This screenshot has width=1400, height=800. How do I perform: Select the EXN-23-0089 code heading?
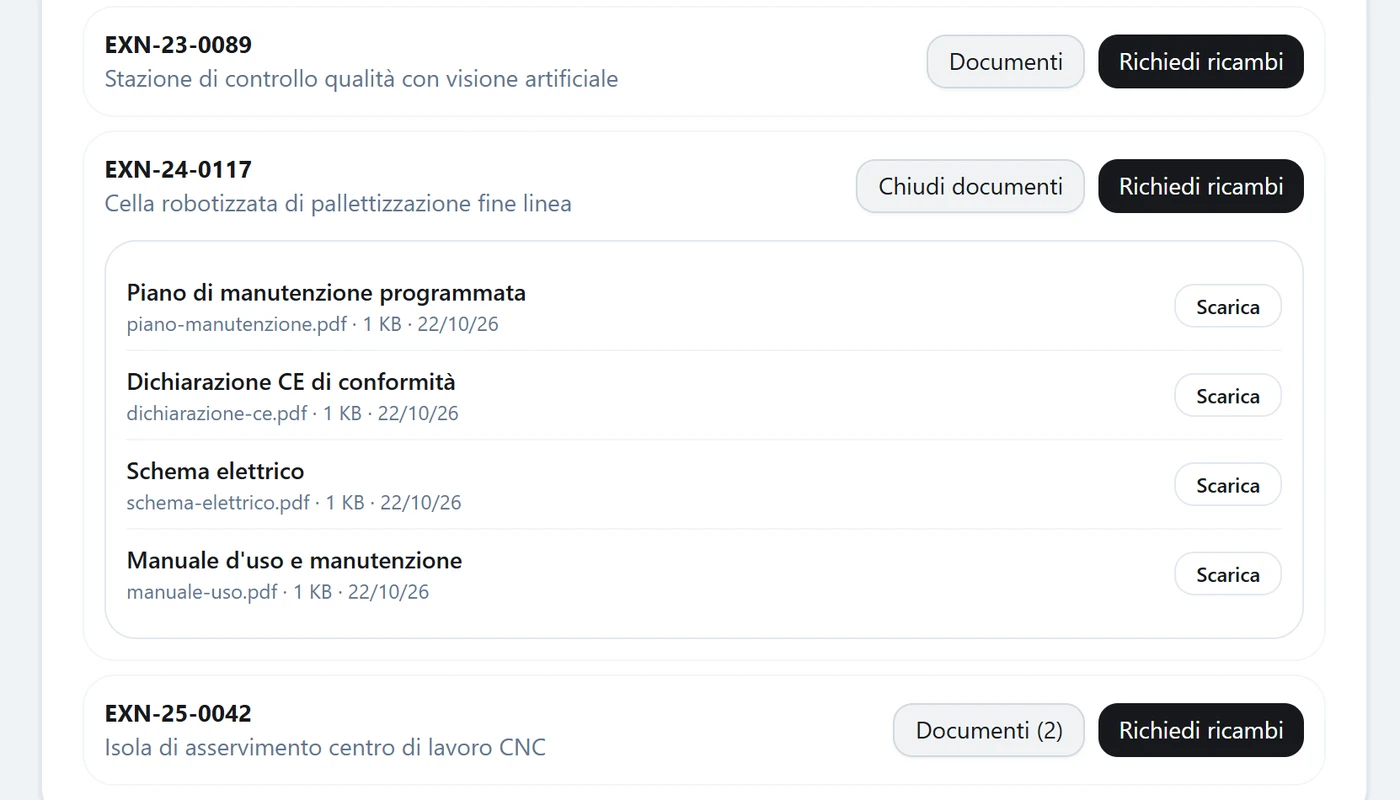coord(178,45)
